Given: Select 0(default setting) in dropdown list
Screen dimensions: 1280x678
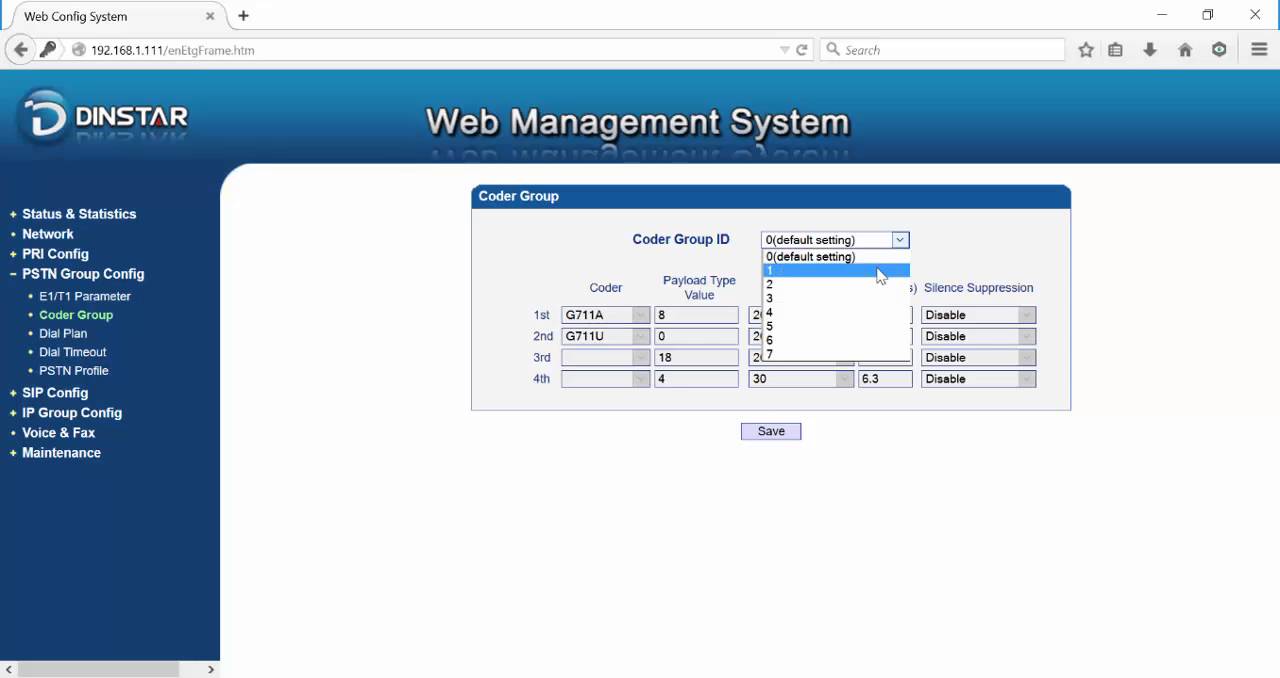Looking at the screenshot, I should [x=836, y=257].
